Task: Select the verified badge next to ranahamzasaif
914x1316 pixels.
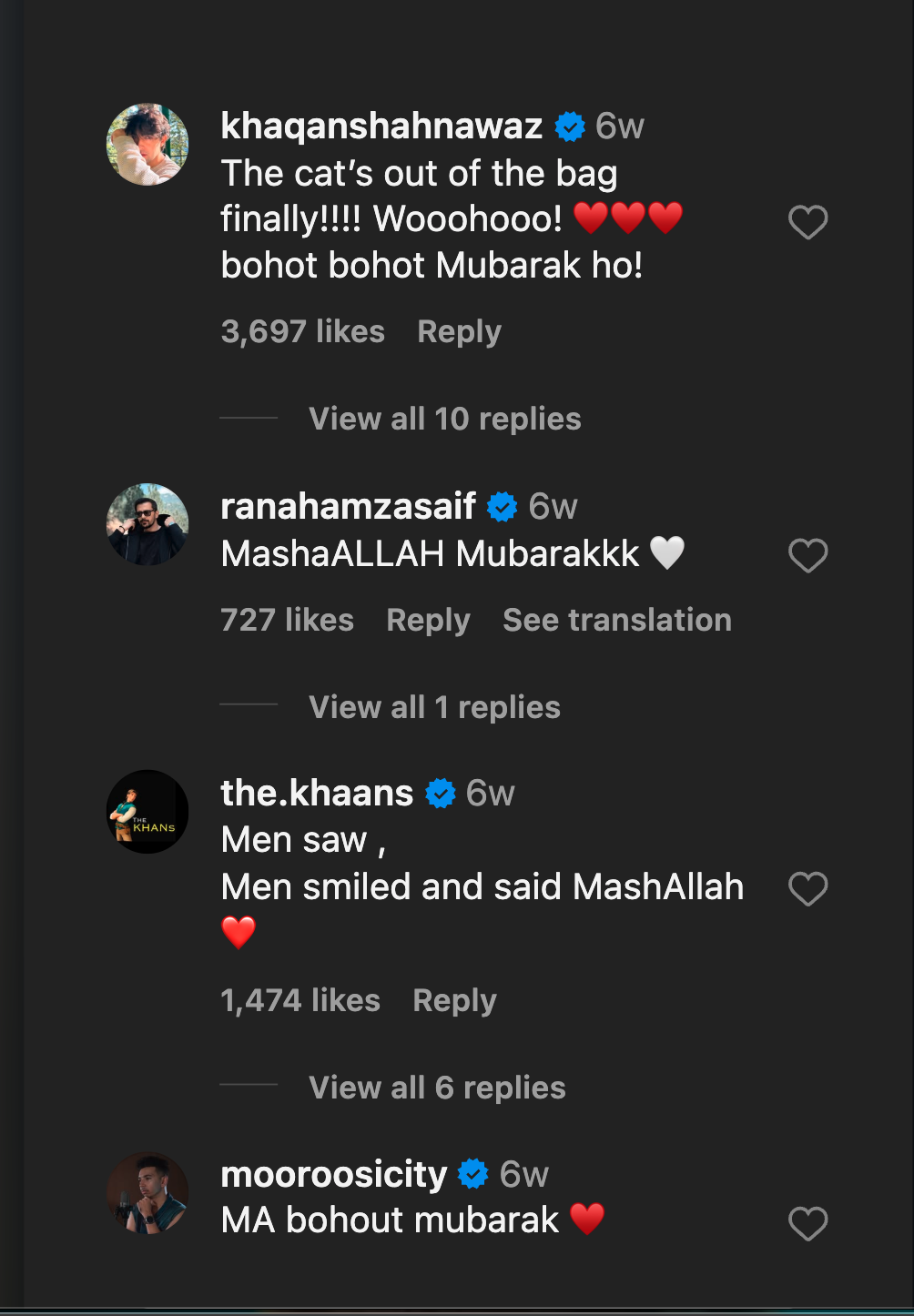Action: click(501, 506)
